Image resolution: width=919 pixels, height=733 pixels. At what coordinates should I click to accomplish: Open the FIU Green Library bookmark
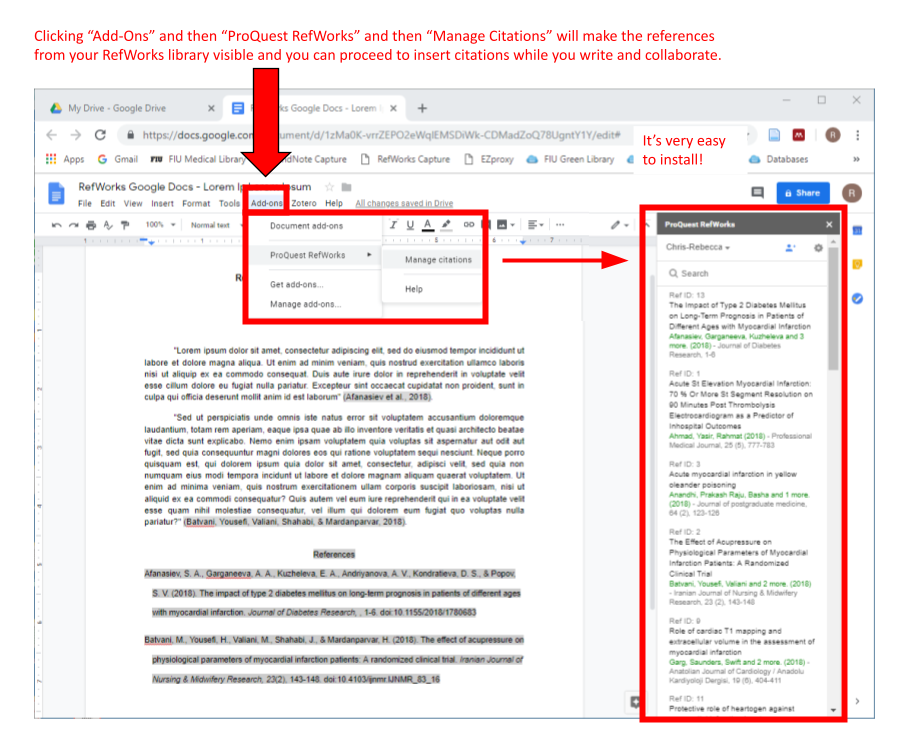[570, 159]
